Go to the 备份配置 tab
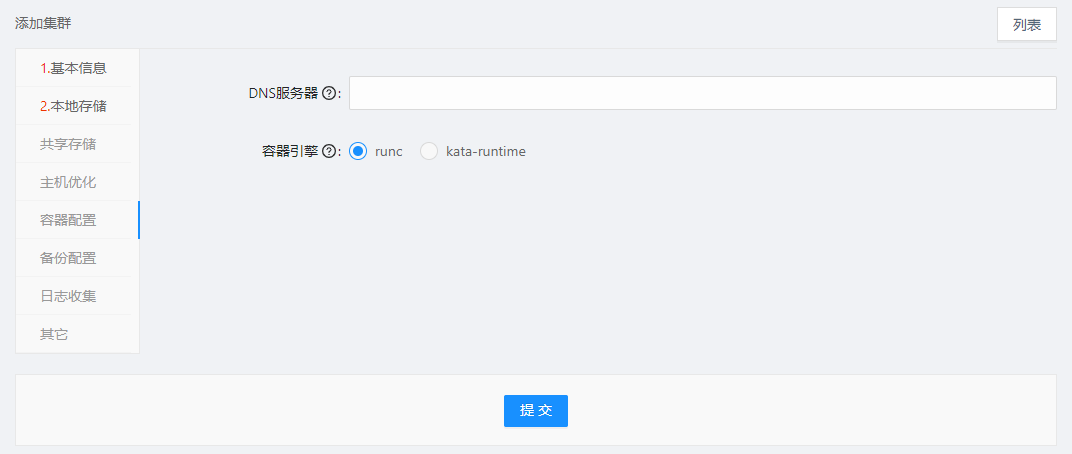1072x454 pixels. 77,258
